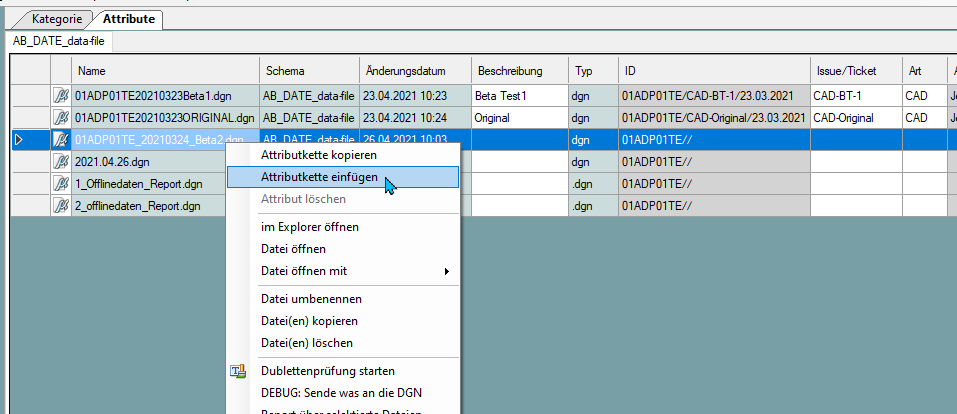This screenshot has width=957, height=414.
Task: Click file icon of 01ADP01TE20210323Beta1.dgn row
Action: [61, 96]
